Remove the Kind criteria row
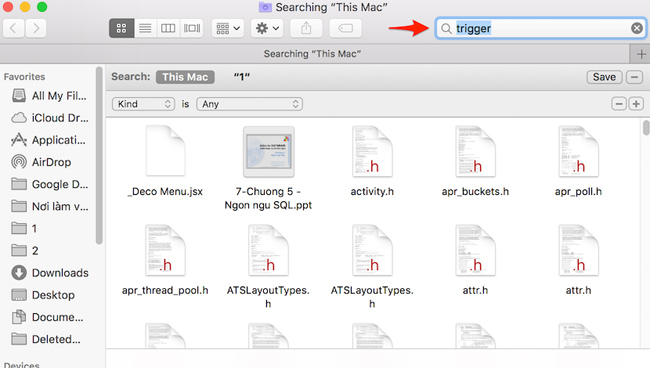The image size is (650, 368). pyautogui.click(x=619, y=104)
